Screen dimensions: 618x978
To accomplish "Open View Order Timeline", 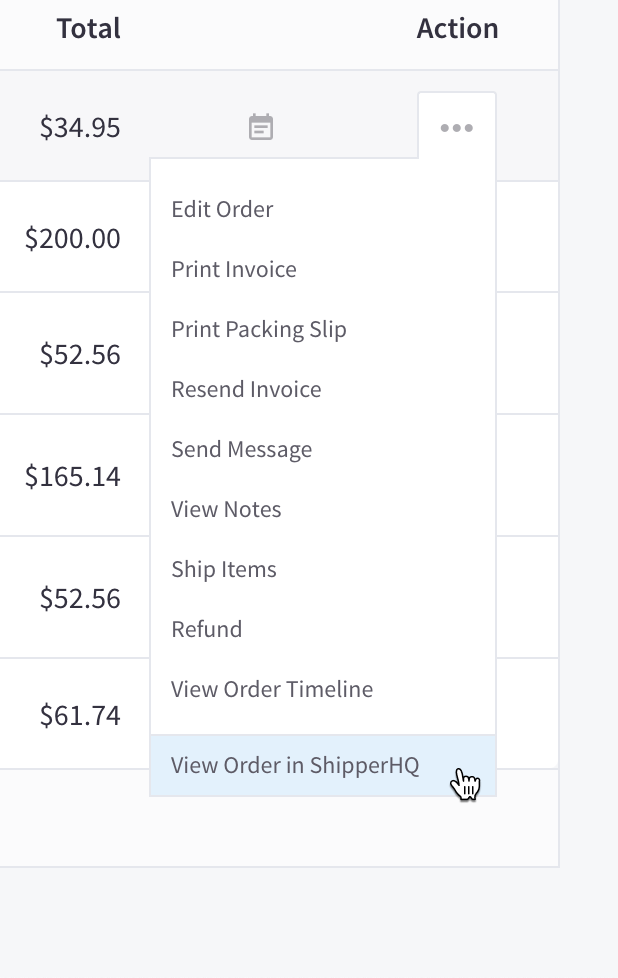I will click(x=272, y=689).
